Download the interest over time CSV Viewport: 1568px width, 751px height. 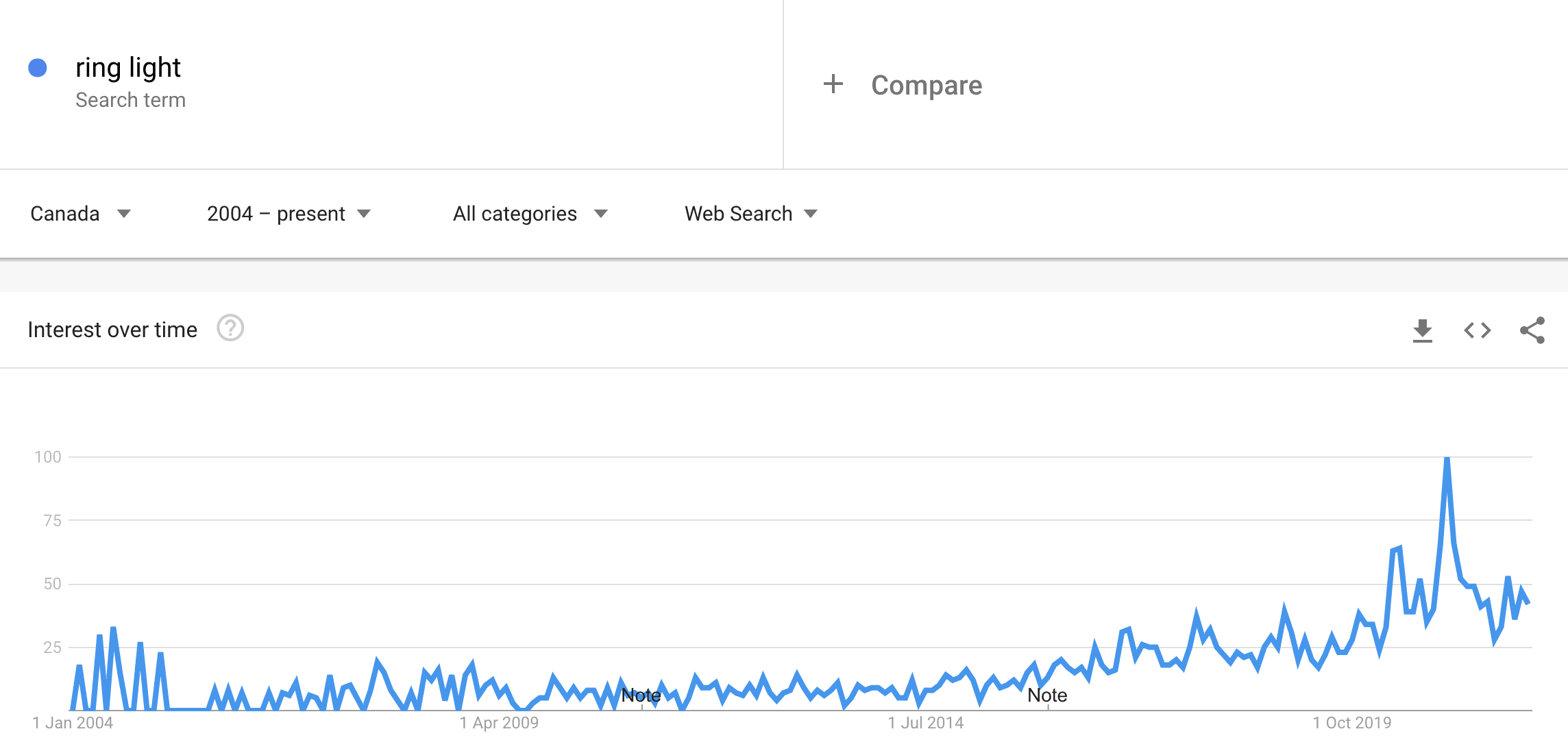point(1423,330)
